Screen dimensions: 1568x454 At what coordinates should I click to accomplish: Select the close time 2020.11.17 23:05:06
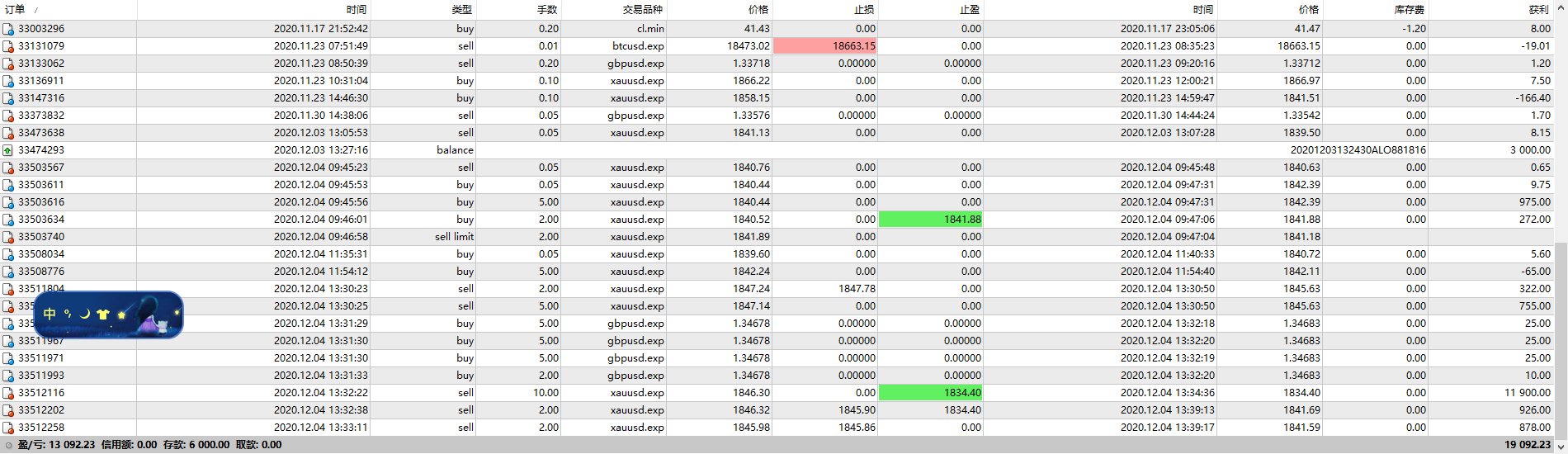tap(1100, 29)
